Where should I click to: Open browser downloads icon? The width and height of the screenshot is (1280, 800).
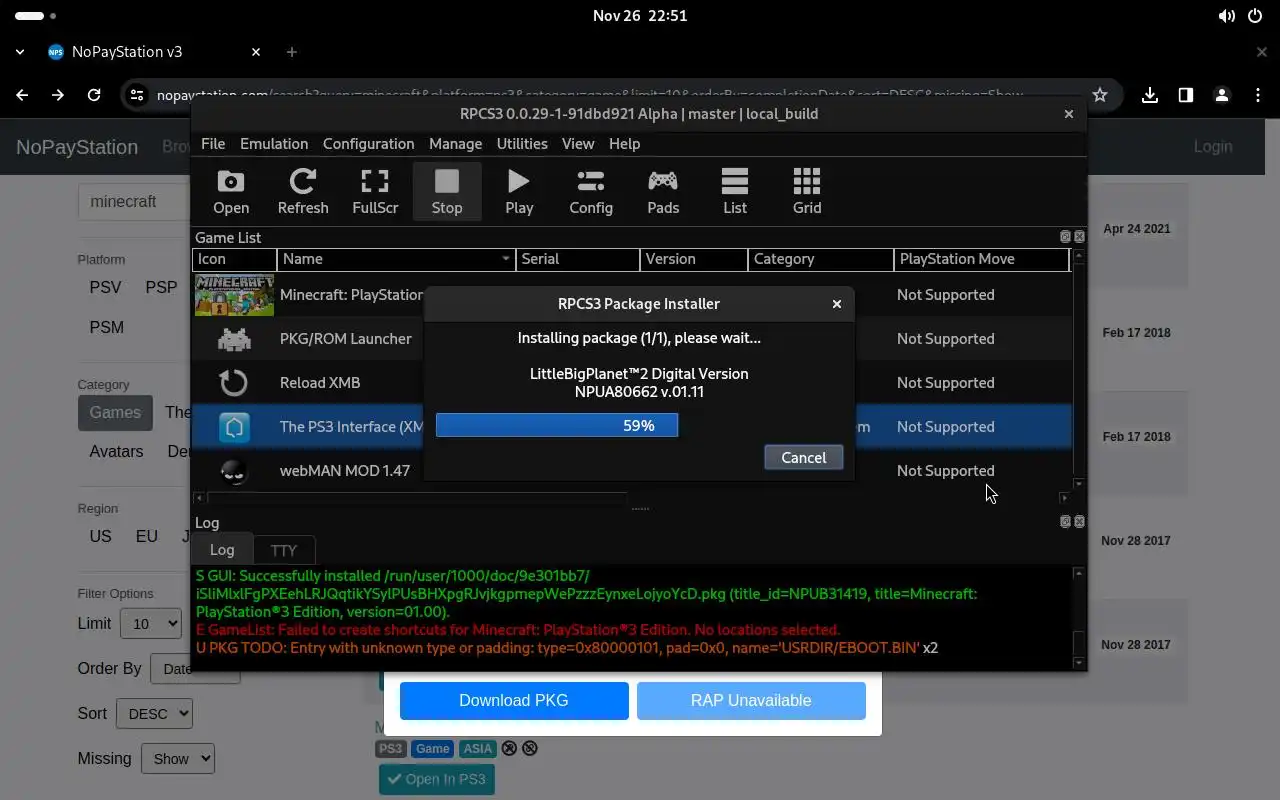click(1150, 95)
